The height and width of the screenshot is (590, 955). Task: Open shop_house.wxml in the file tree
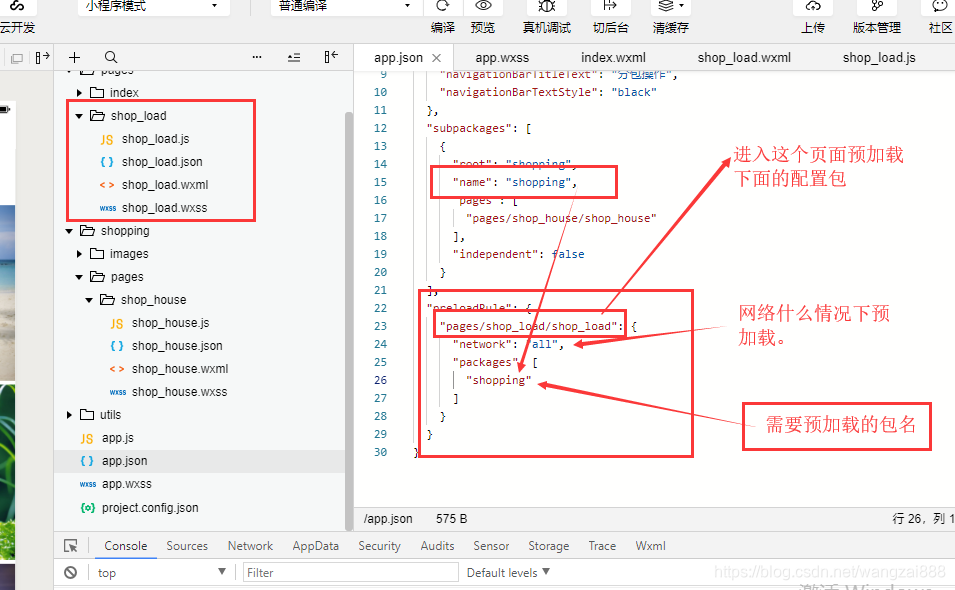coord(180,369)
